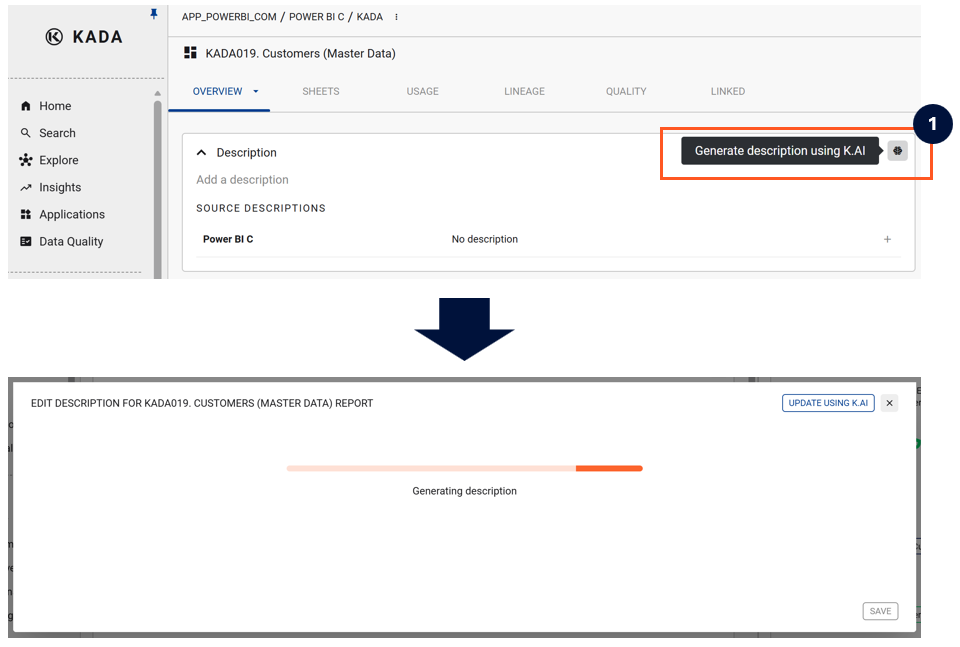Click the Add a description field
The image size is (960, 647).
coord(242,180)
